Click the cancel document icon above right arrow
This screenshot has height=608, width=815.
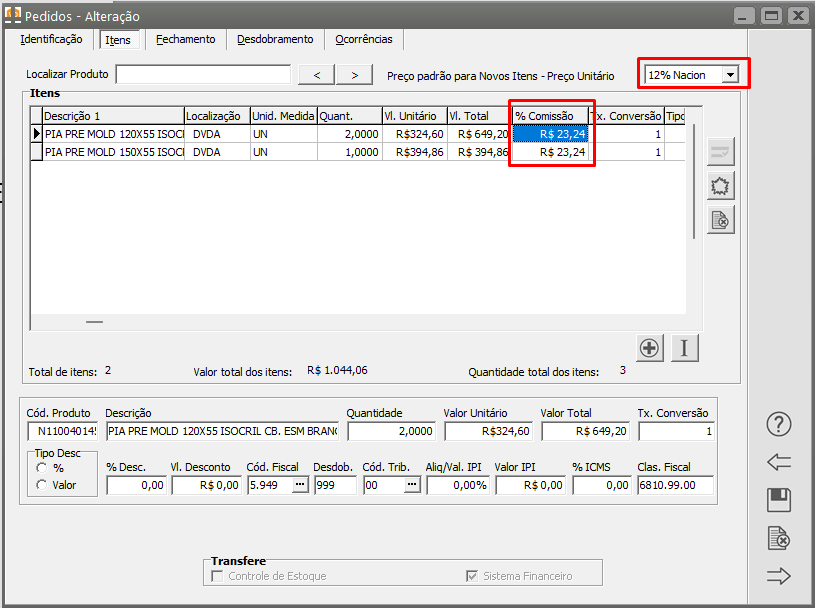coord(779,538)
